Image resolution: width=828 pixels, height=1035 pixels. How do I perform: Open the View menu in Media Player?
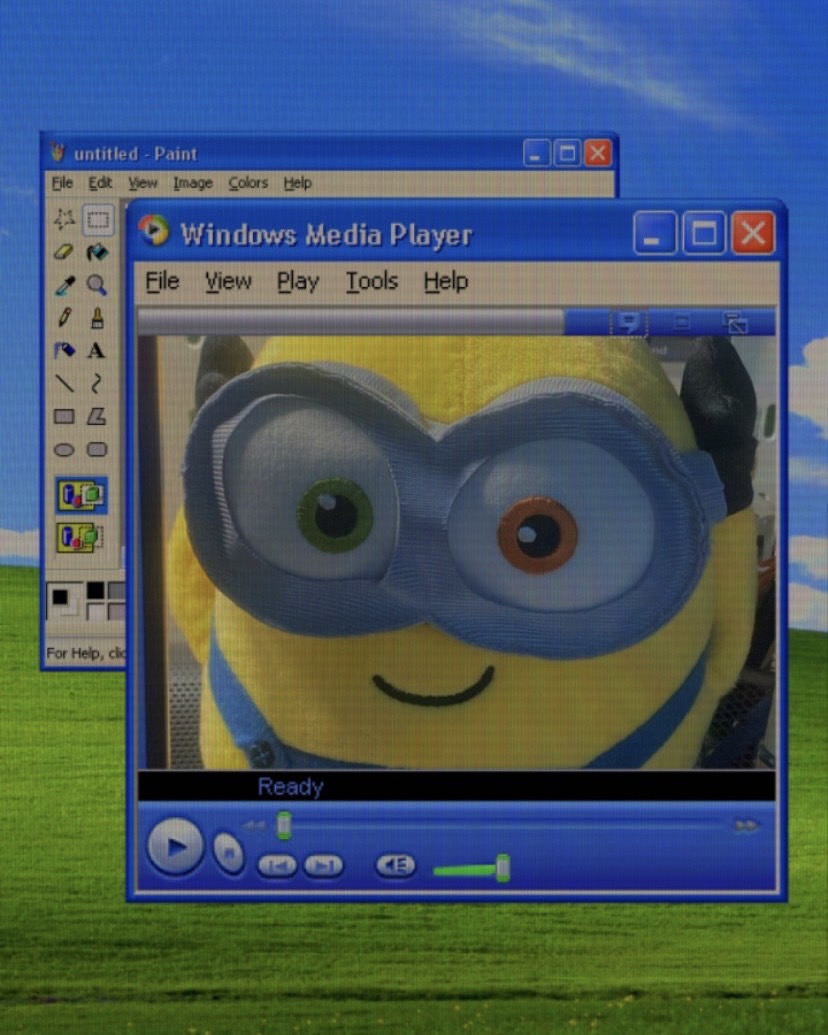tap(228, 282)
